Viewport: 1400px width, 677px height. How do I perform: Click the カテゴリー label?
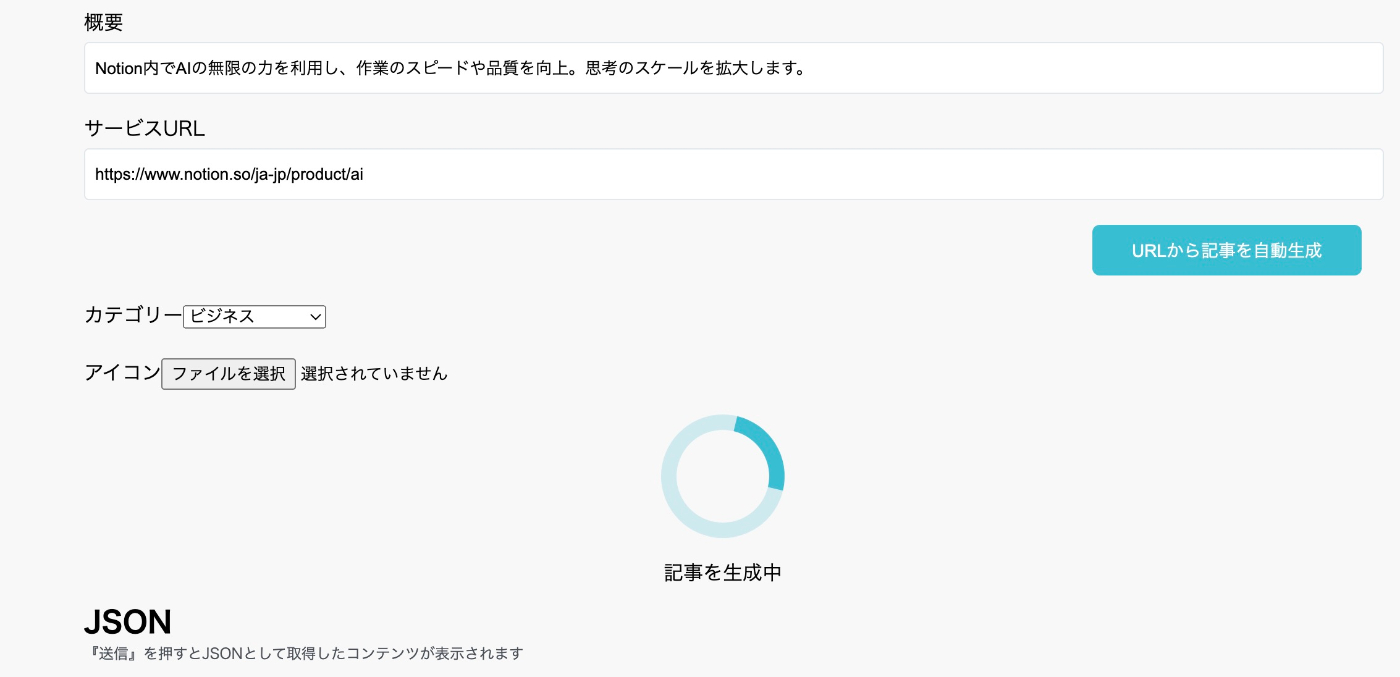click(133, 315)
